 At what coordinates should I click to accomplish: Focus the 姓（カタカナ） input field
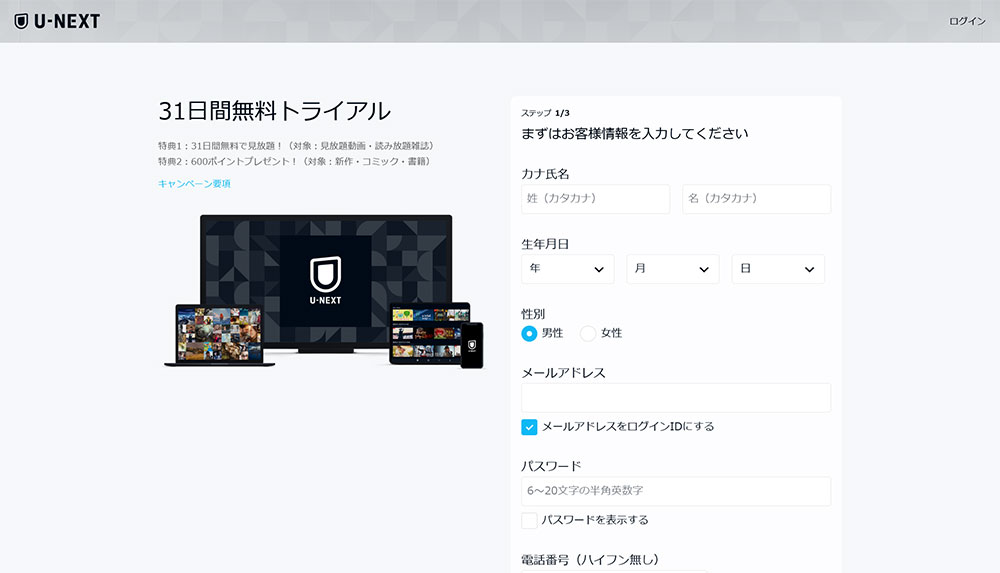pyautogui.click(x=595, y=199)
